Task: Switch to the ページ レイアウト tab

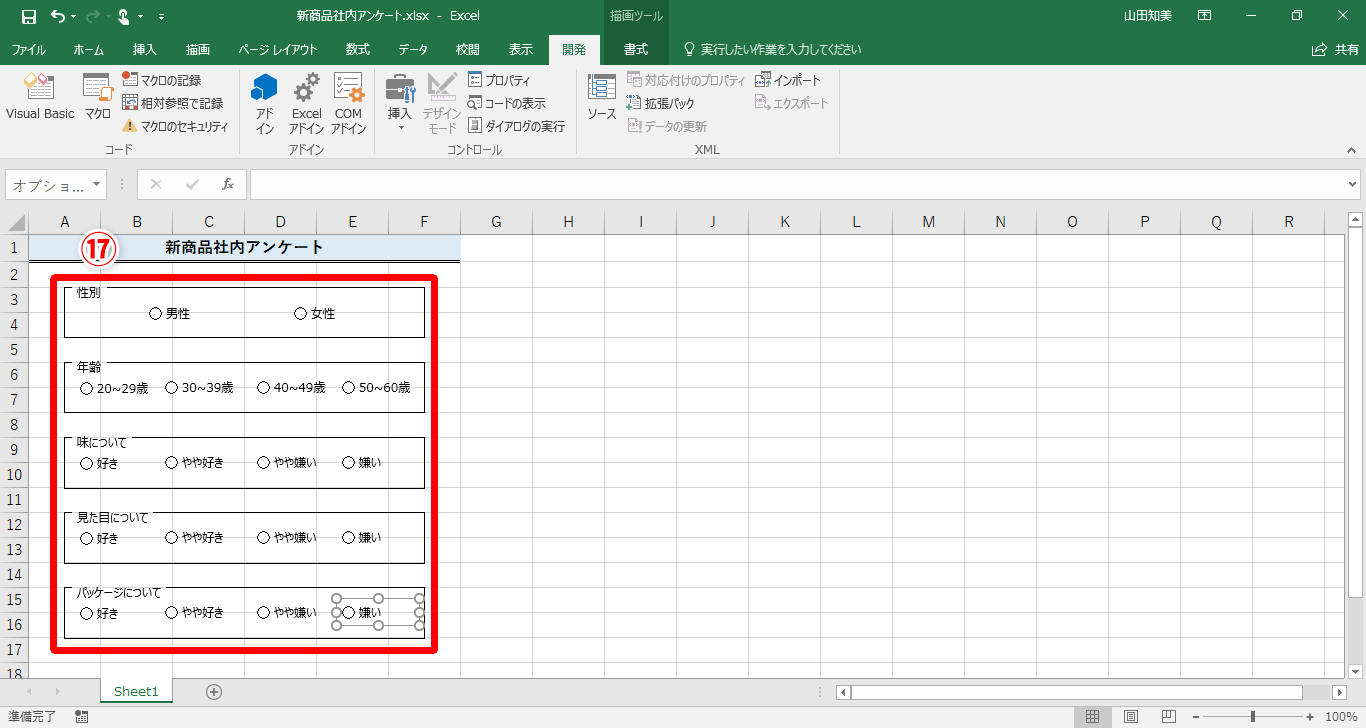Action: point(278,49)
